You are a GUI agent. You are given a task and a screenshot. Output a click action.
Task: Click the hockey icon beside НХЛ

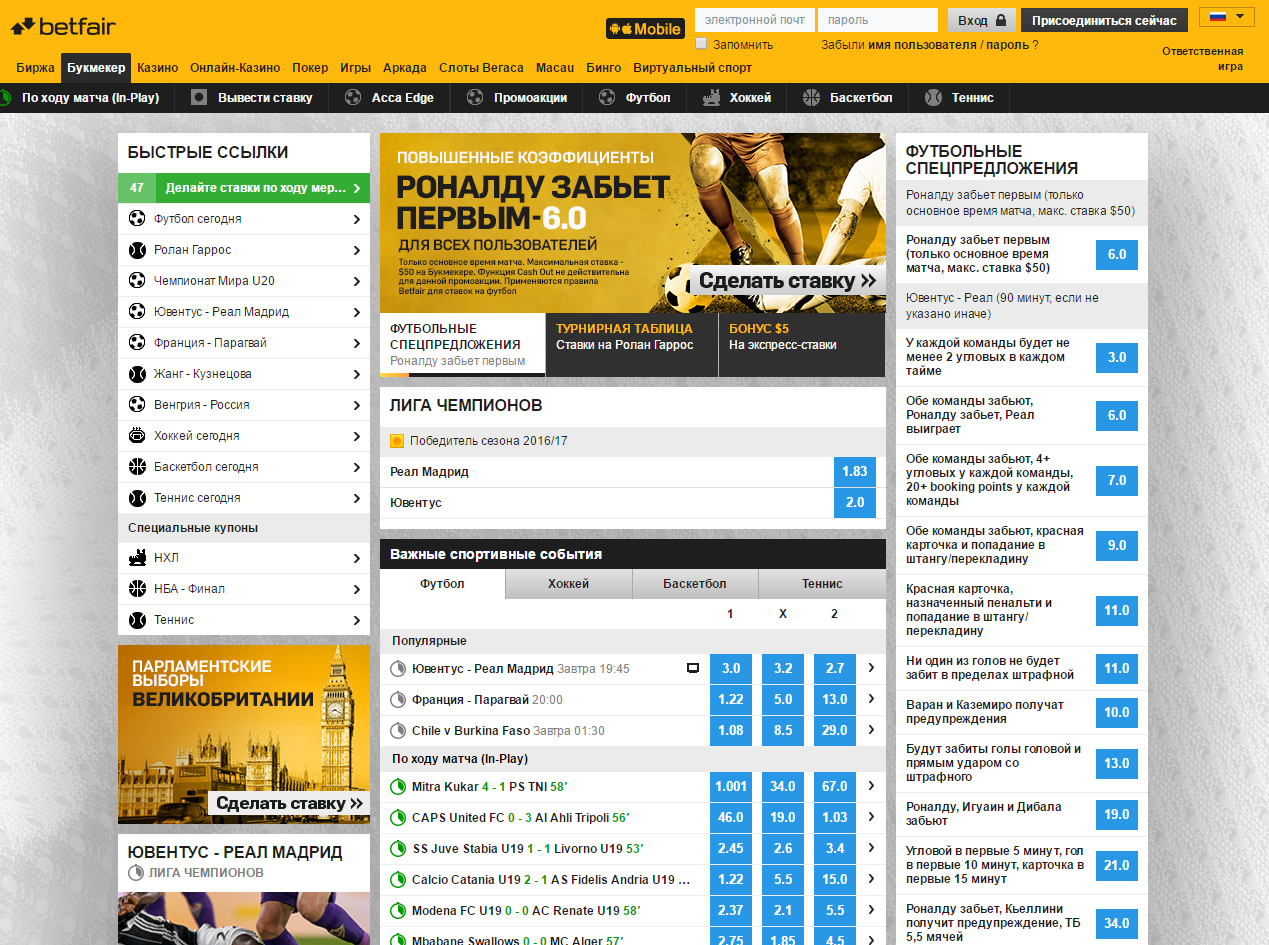(137, 558)
